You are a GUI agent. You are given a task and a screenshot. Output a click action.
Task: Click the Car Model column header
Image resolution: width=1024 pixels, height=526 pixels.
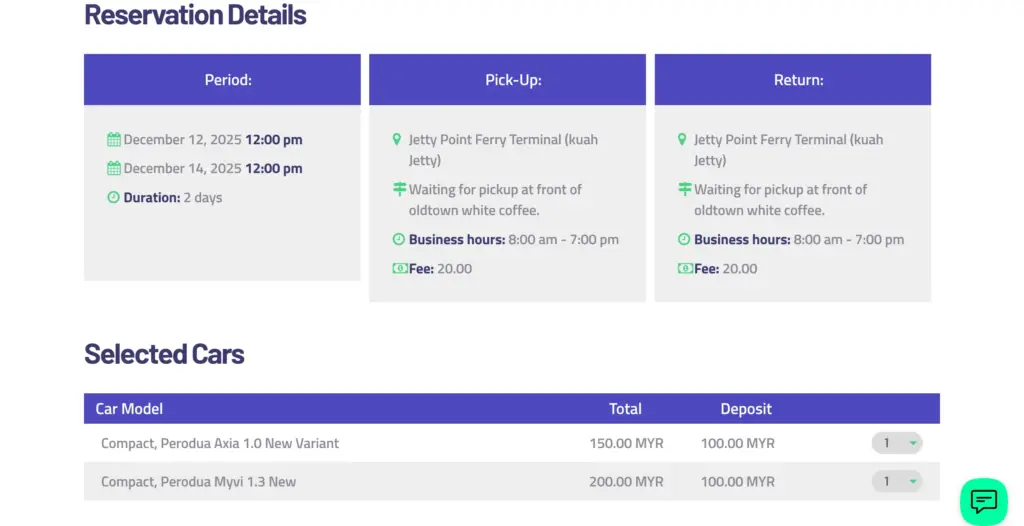coord(129,409)
